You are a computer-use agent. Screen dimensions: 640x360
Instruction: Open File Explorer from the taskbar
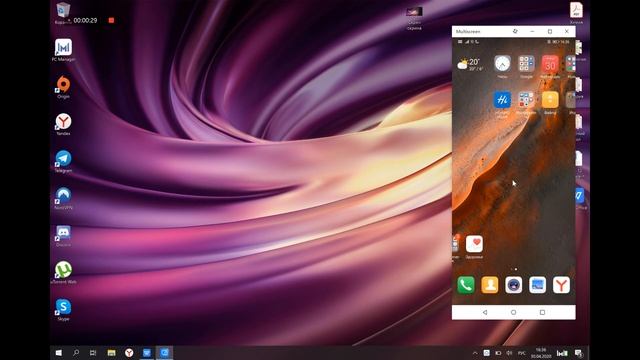pyautogui.click(x=111, y=353)
